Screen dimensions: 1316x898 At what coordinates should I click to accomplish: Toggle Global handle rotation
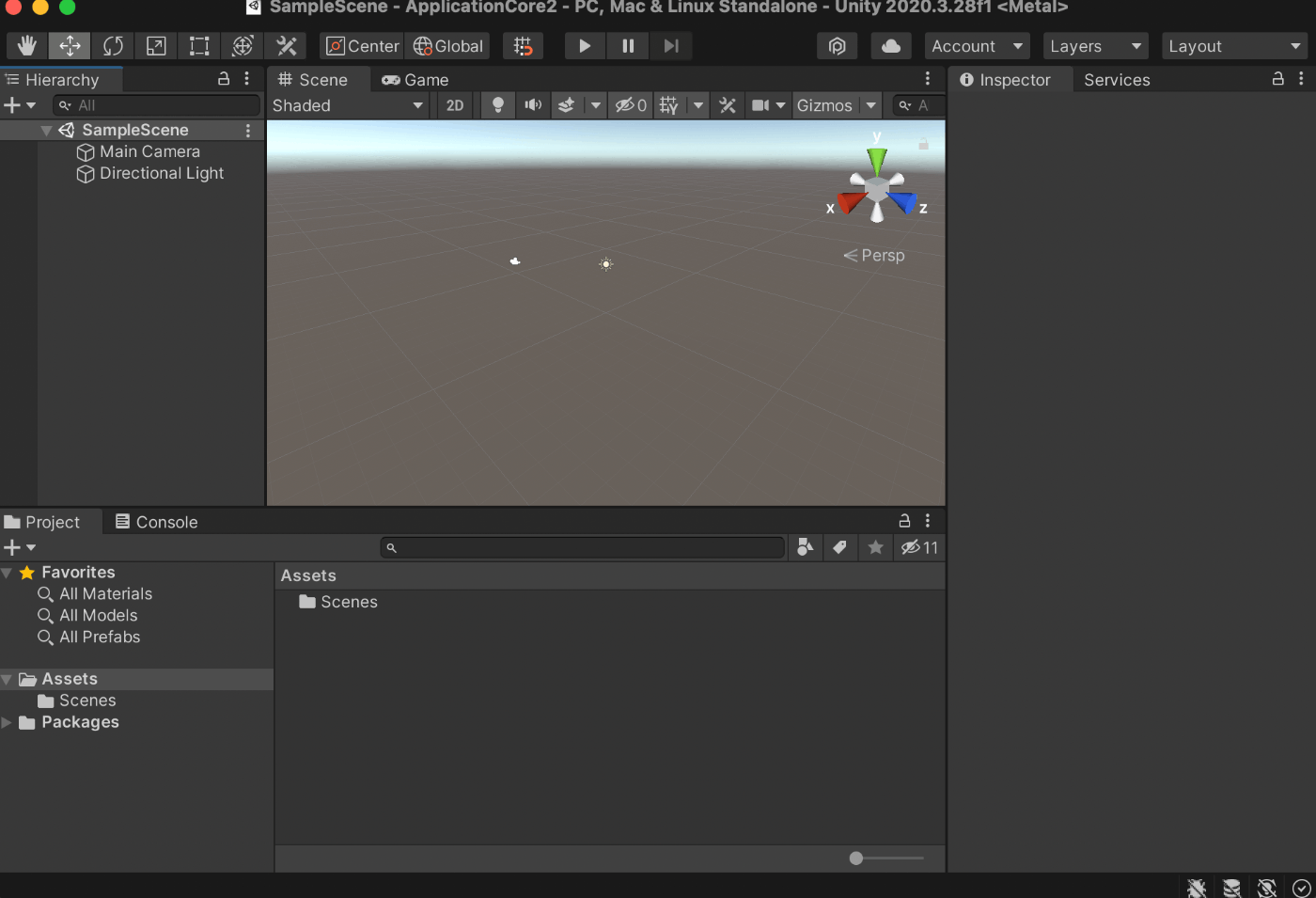click(447, 46)
